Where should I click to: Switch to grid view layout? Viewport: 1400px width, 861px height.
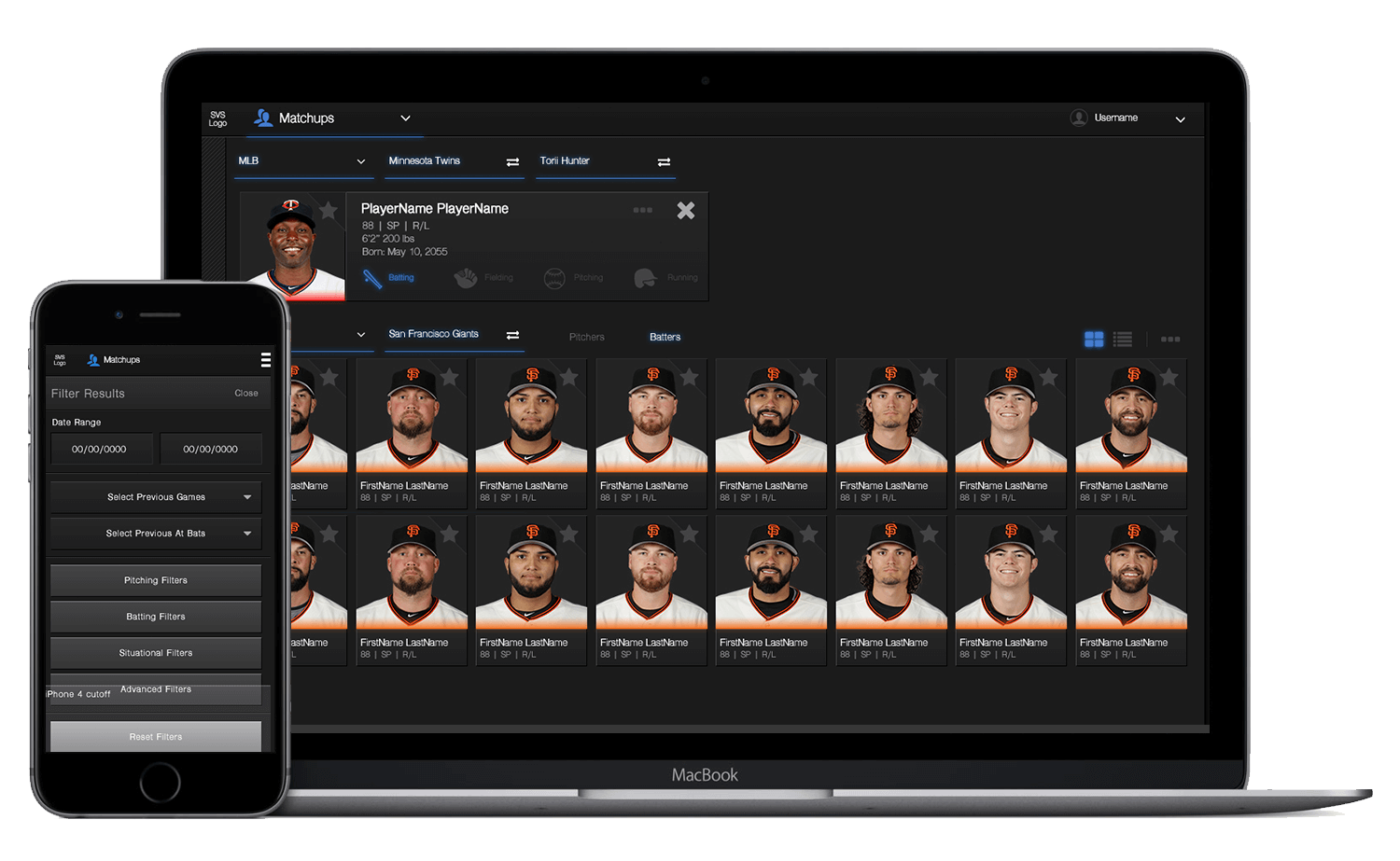(1094, 340)
